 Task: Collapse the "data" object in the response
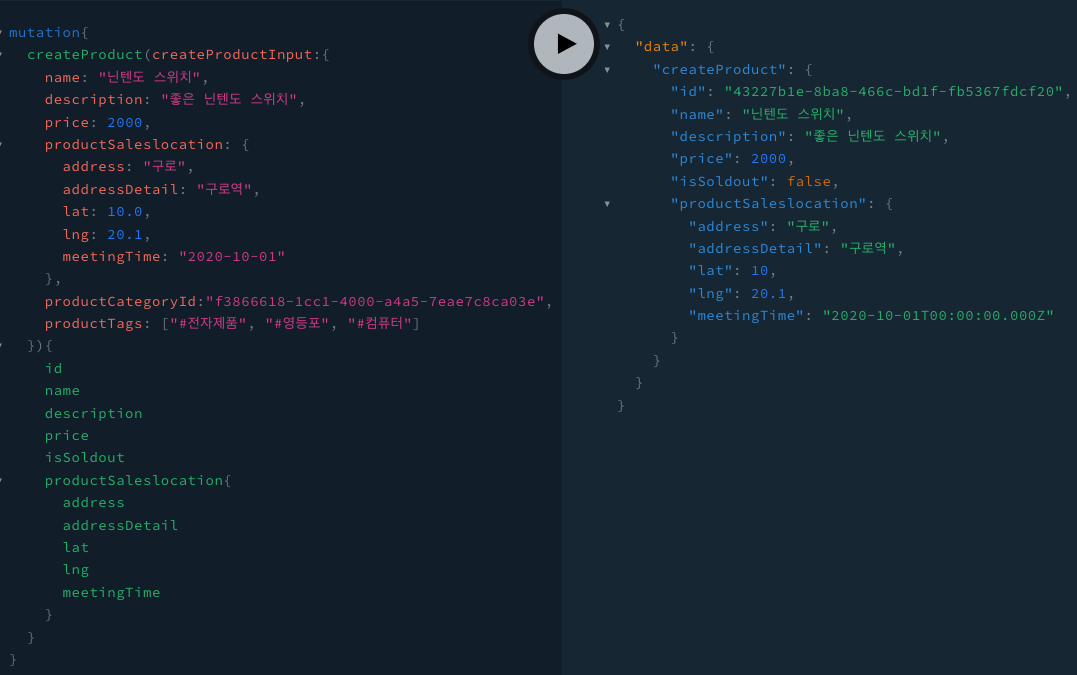pos(607,47)
